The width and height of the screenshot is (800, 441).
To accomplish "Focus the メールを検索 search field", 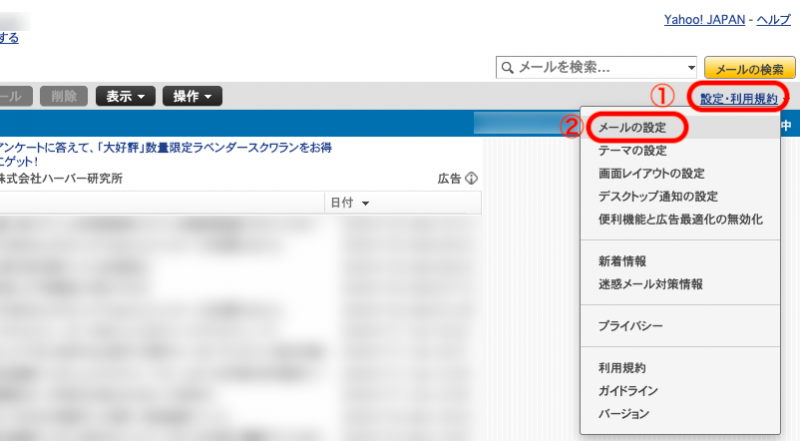I will click(596, 67).
